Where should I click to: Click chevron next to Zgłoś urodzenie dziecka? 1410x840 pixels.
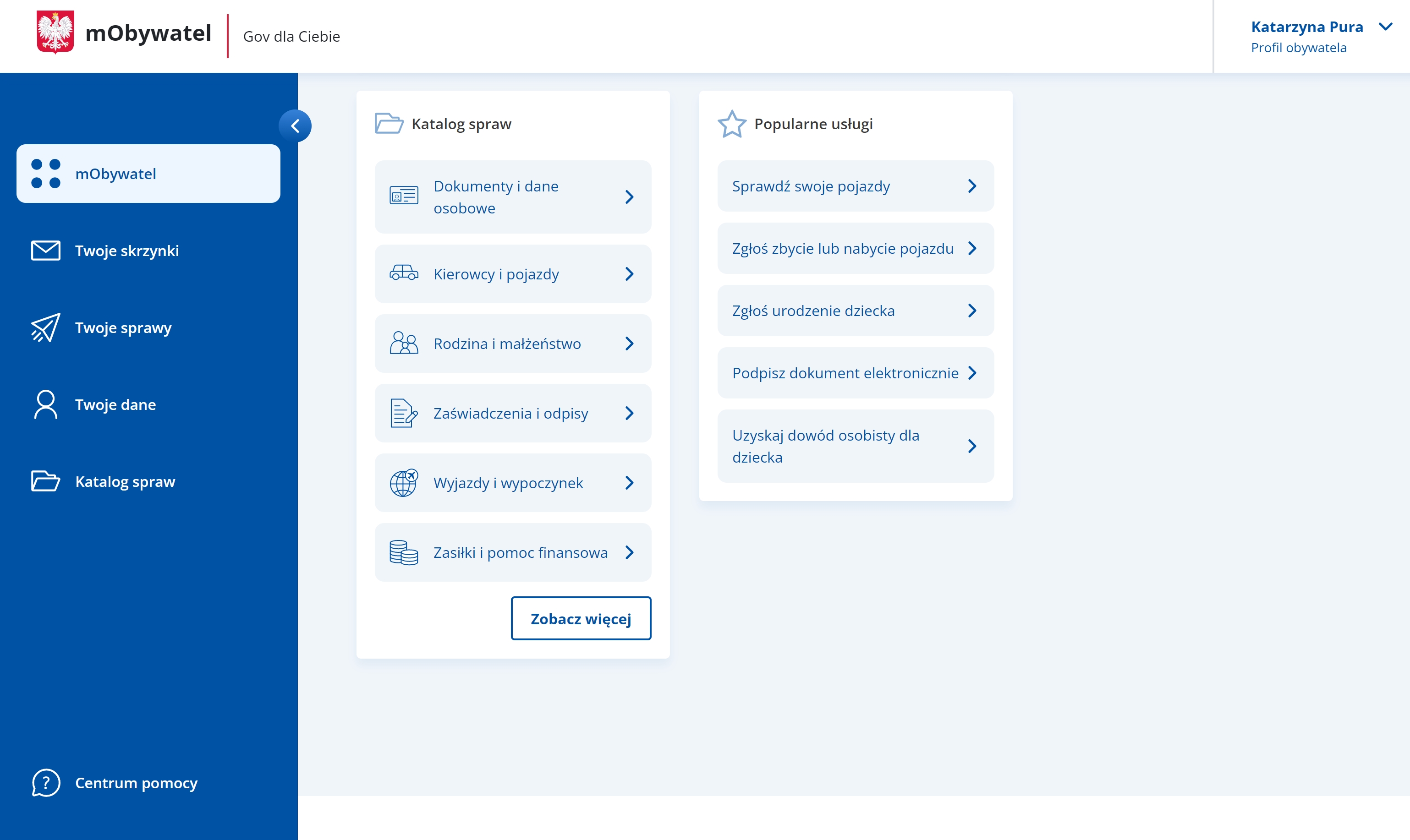click(x=972, y=310)
